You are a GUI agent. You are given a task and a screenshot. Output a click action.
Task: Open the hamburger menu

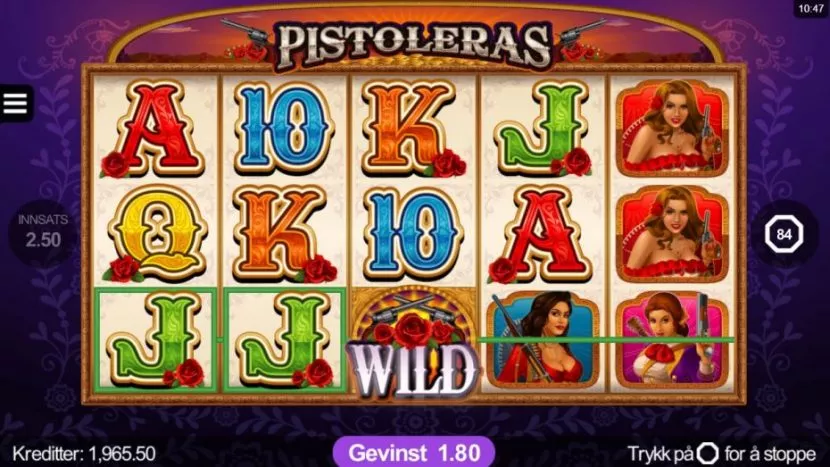point(15,103)
